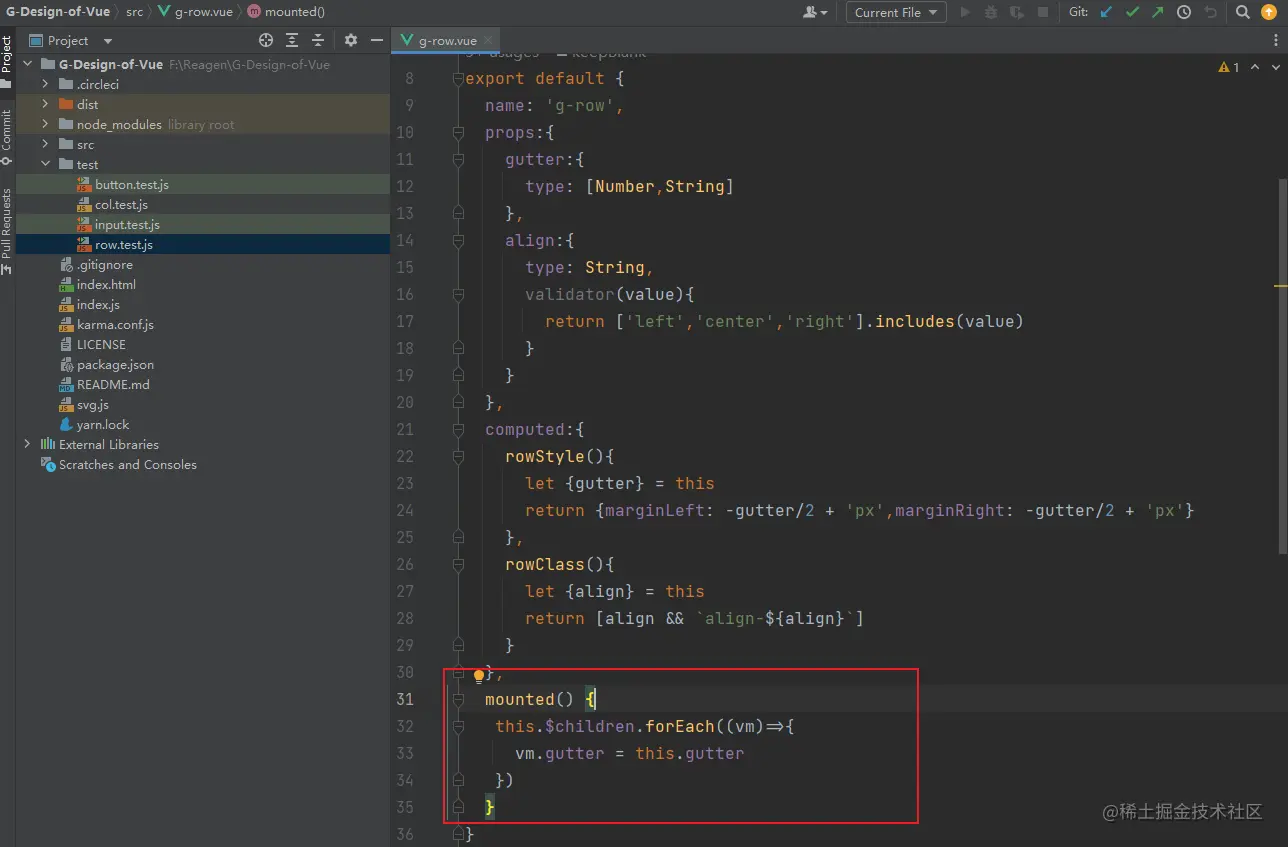Toggle fold marker on line 22 rowStyle

coord(458,456)
